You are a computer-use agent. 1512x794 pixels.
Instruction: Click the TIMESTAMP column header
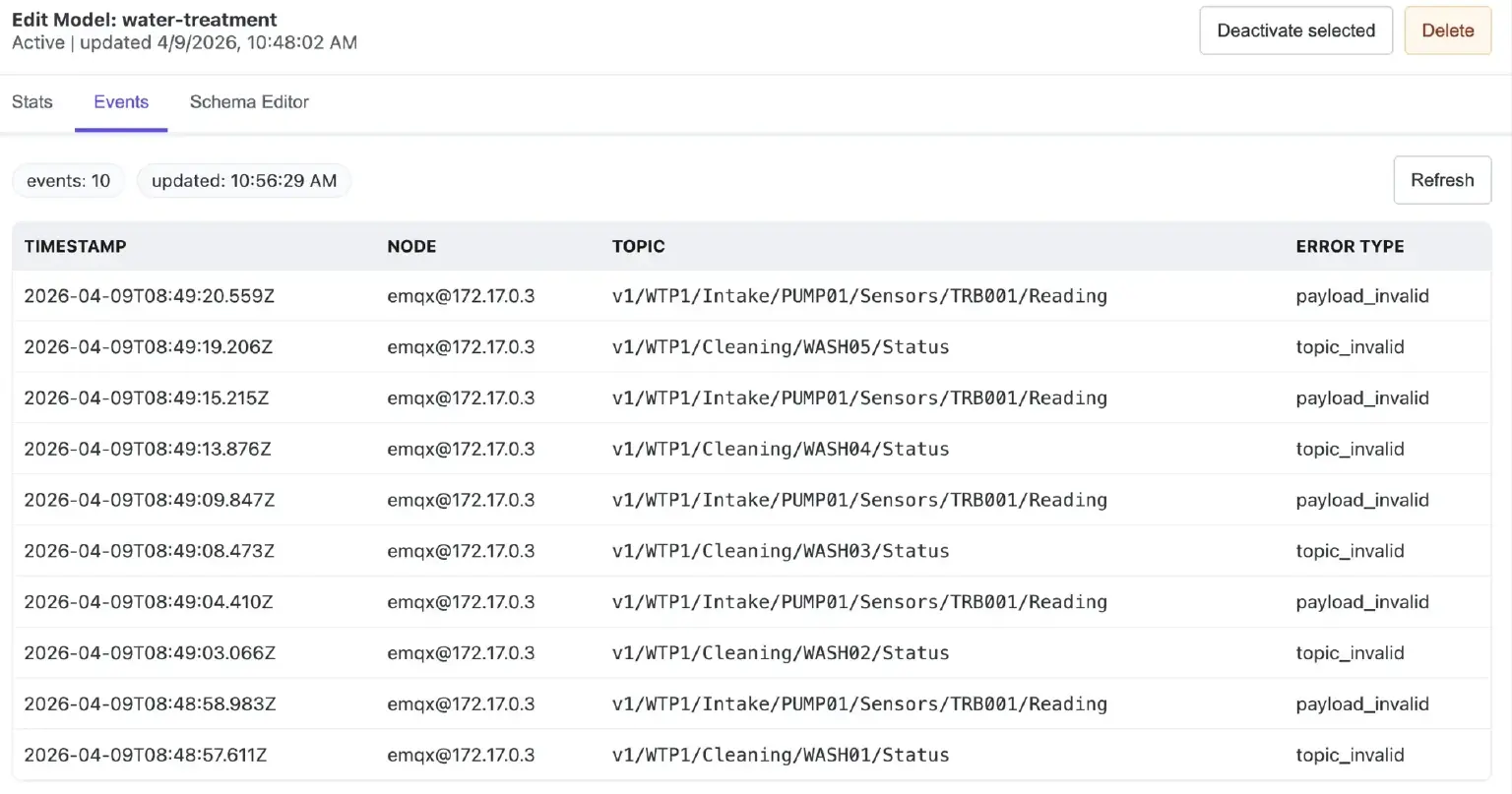[75, 247]
